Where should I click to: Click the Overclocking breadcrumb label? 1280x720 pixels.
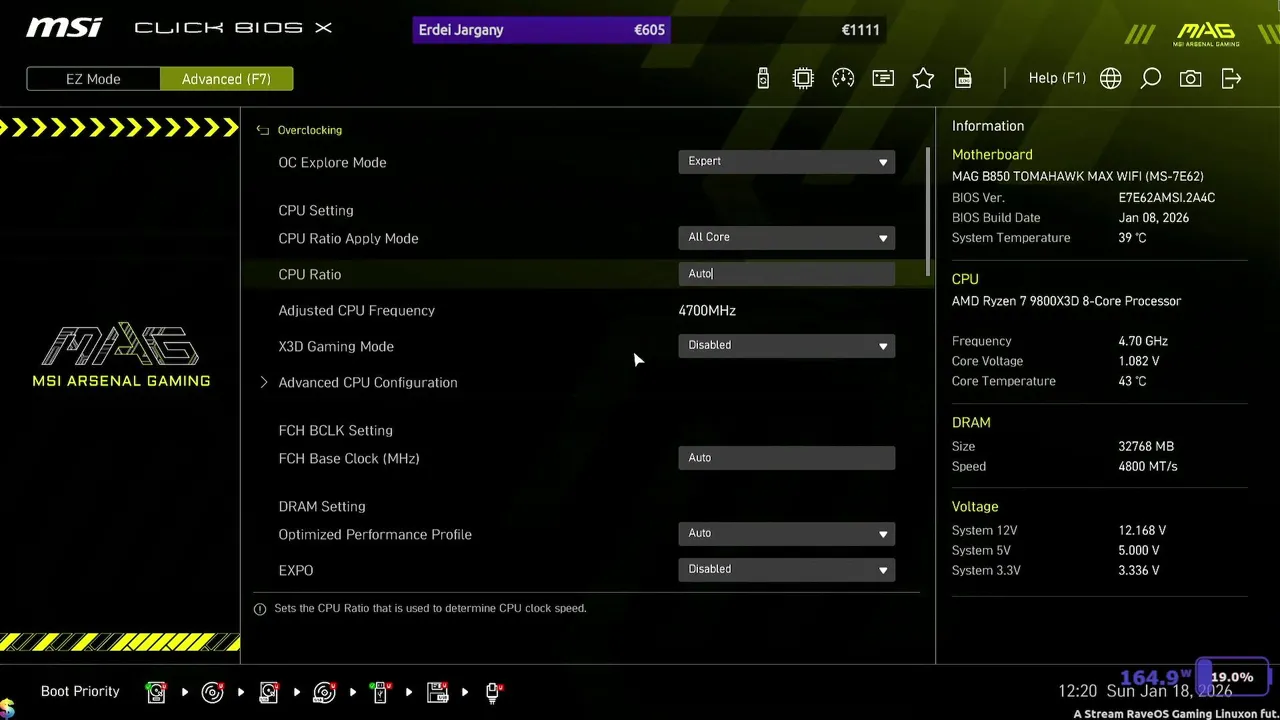point(309,130)
